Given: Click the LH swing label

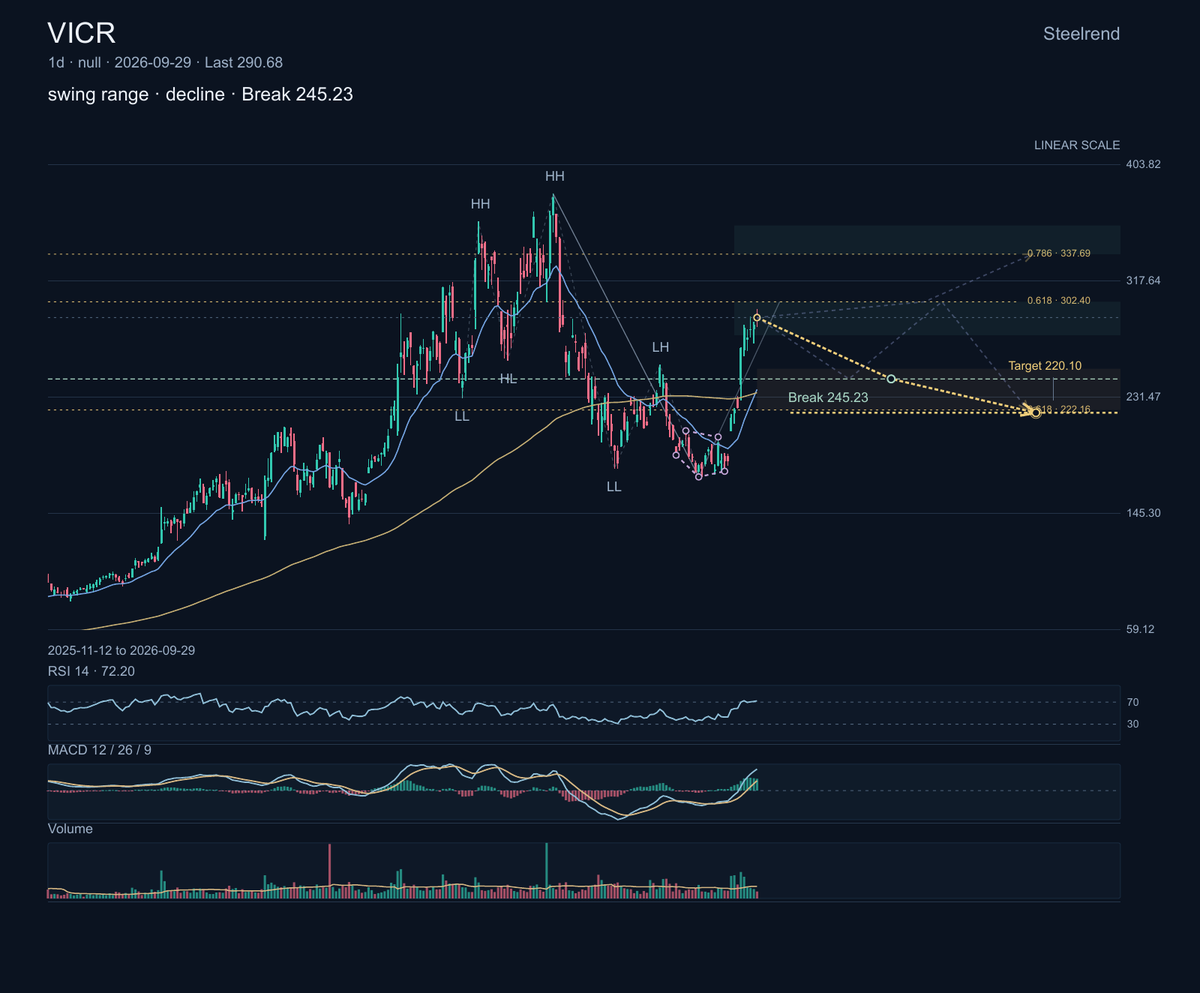Looking at the screenshot, I should (x=660, y=347).
